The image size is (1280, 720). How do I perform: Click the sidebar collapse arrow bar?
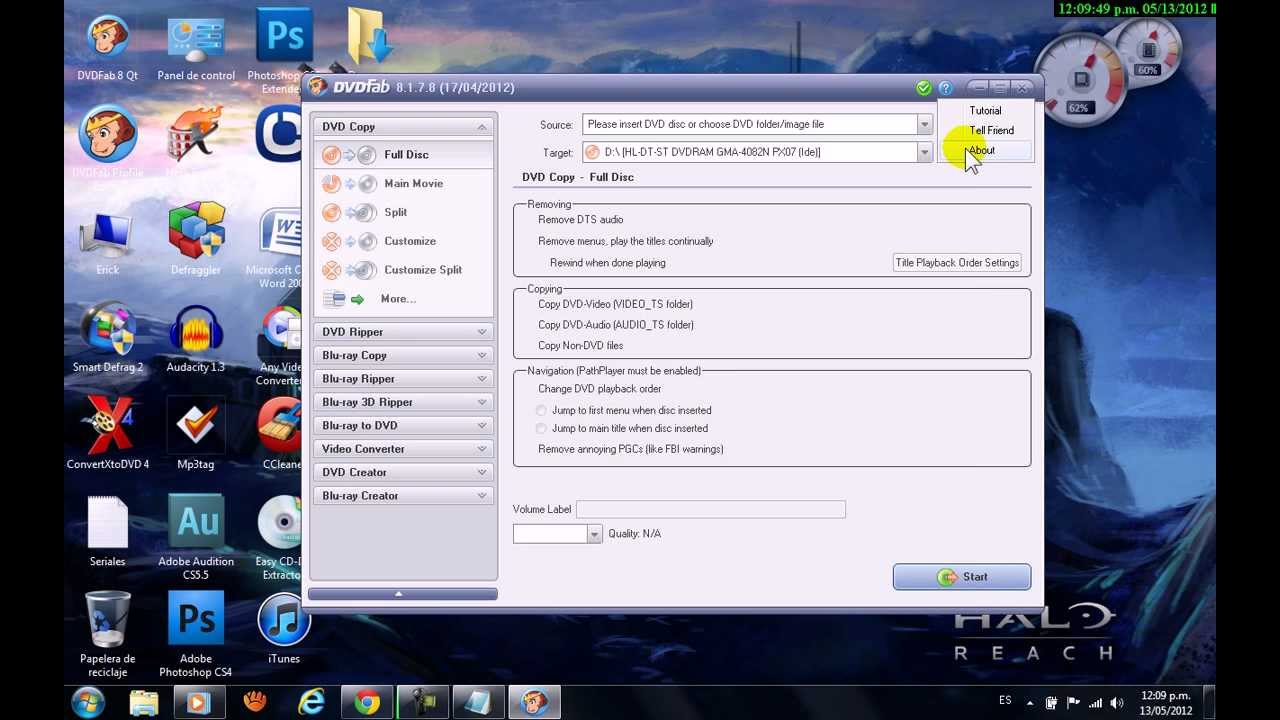click(402, 594)
